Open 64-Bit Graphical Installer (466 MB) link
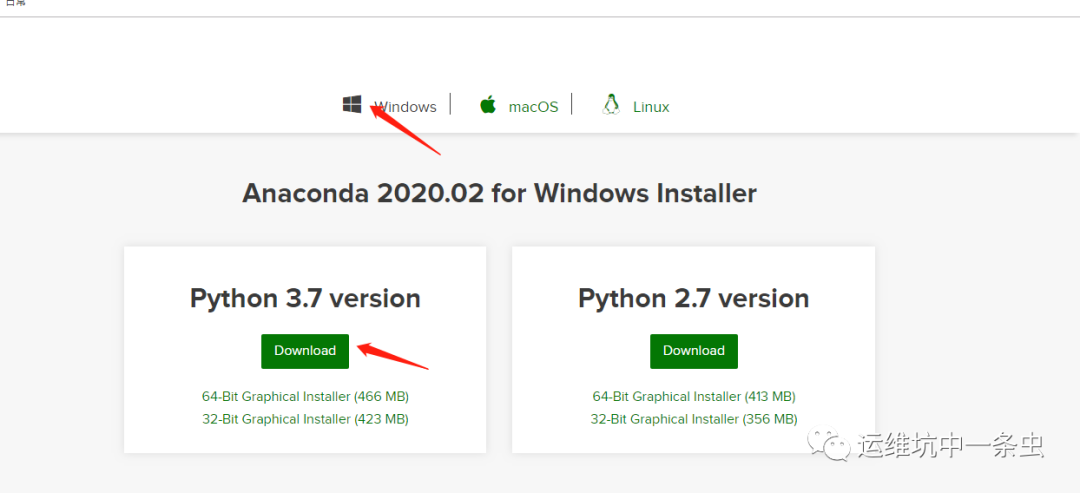The height and width of the screenshot is (493, 1080). pos(305,397)
